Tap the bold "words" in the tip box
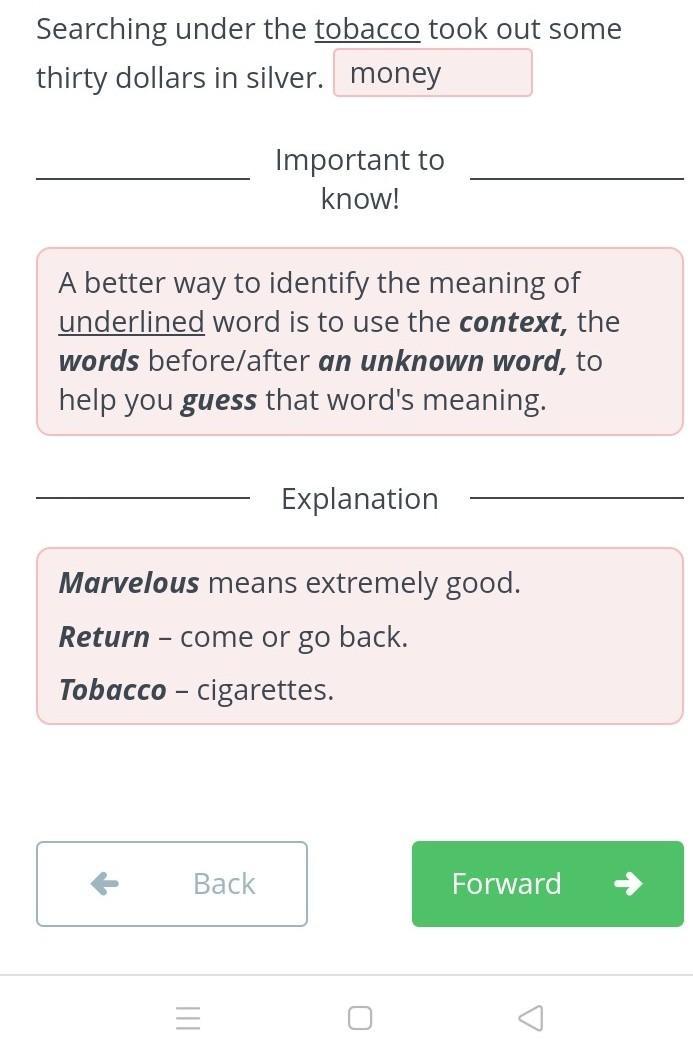Viewport: 693px width, 1062px height. pyautogui.click(x=99, y=360)
